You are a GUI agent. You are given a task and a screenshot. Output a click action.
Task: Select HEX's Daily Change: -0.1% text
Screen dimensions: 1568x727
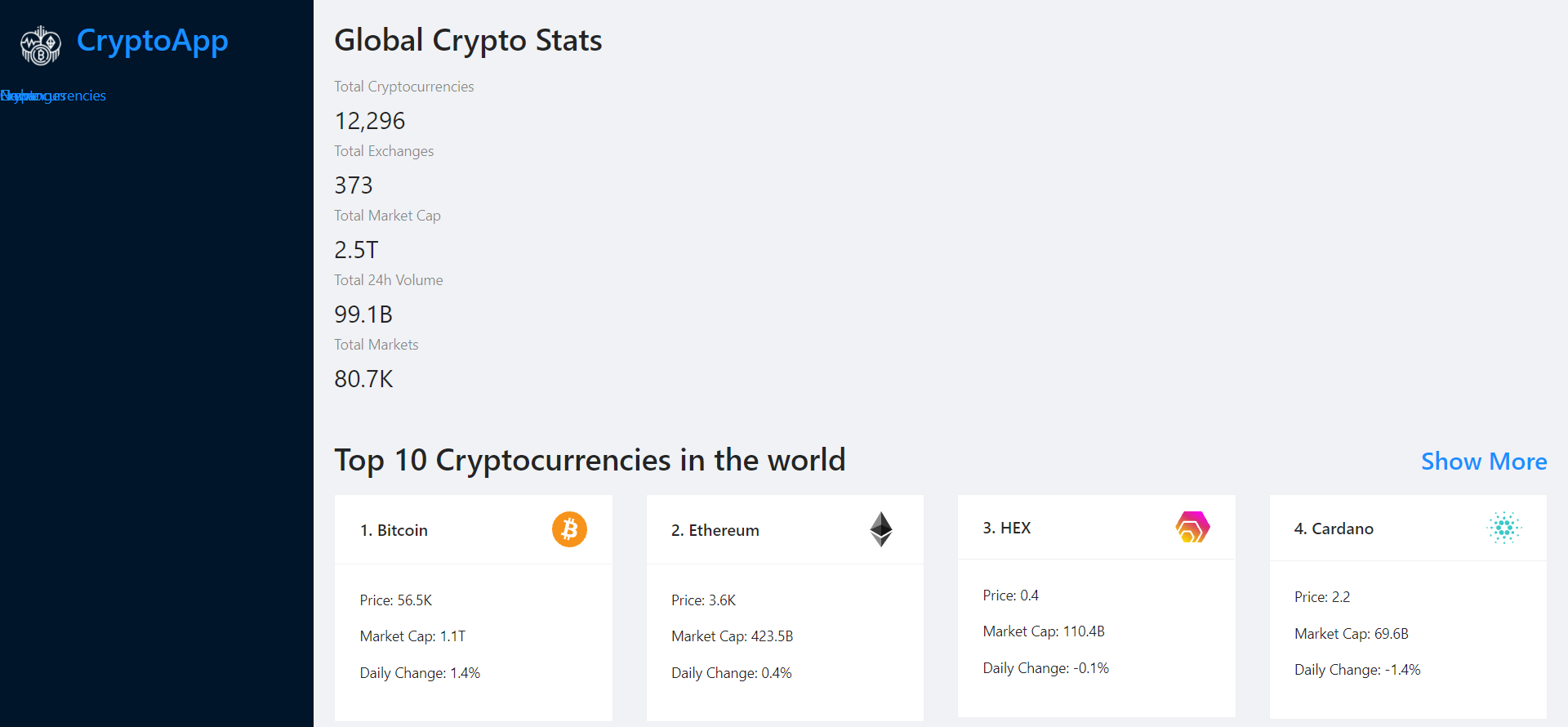1045,668
